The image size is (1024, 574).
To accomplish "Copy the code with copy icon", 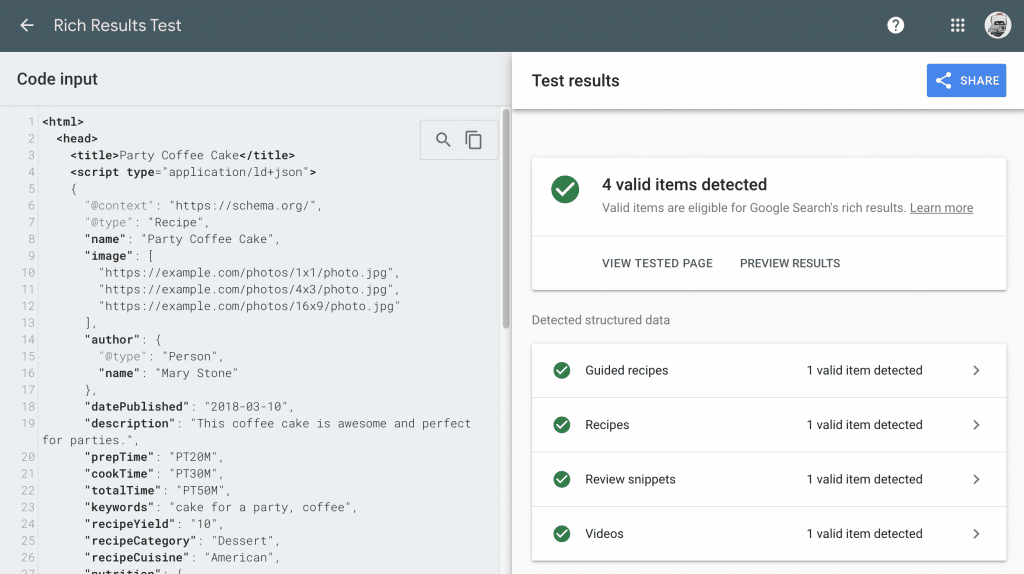I will pyautogui.click(x=474, y=140).
